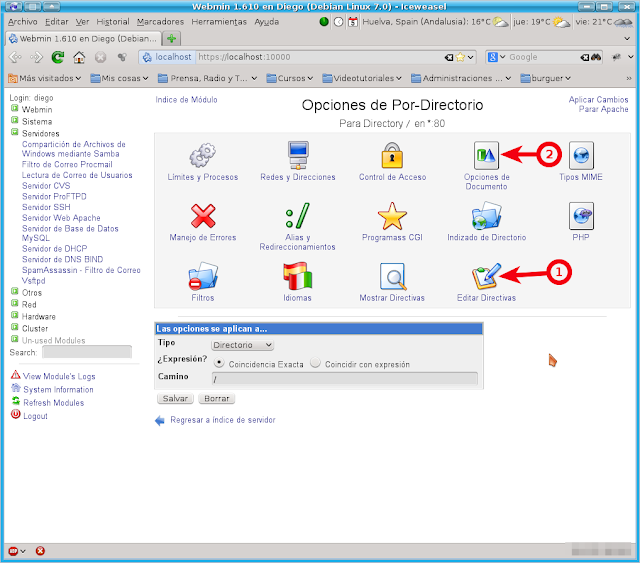Click the Indice de Módulo link
The width and height of the screenshot is (640, 563).
click(186, 100)
